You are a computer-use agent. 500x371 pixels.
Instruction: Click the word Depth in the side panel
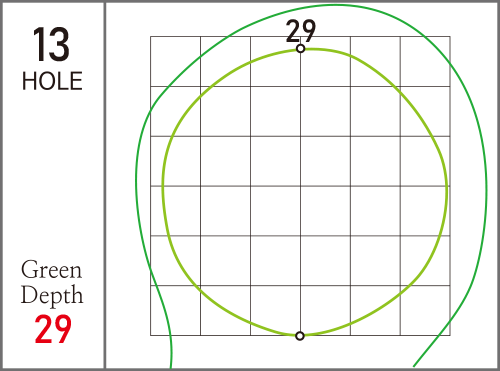pyautogui.click(x=52, y=295)
